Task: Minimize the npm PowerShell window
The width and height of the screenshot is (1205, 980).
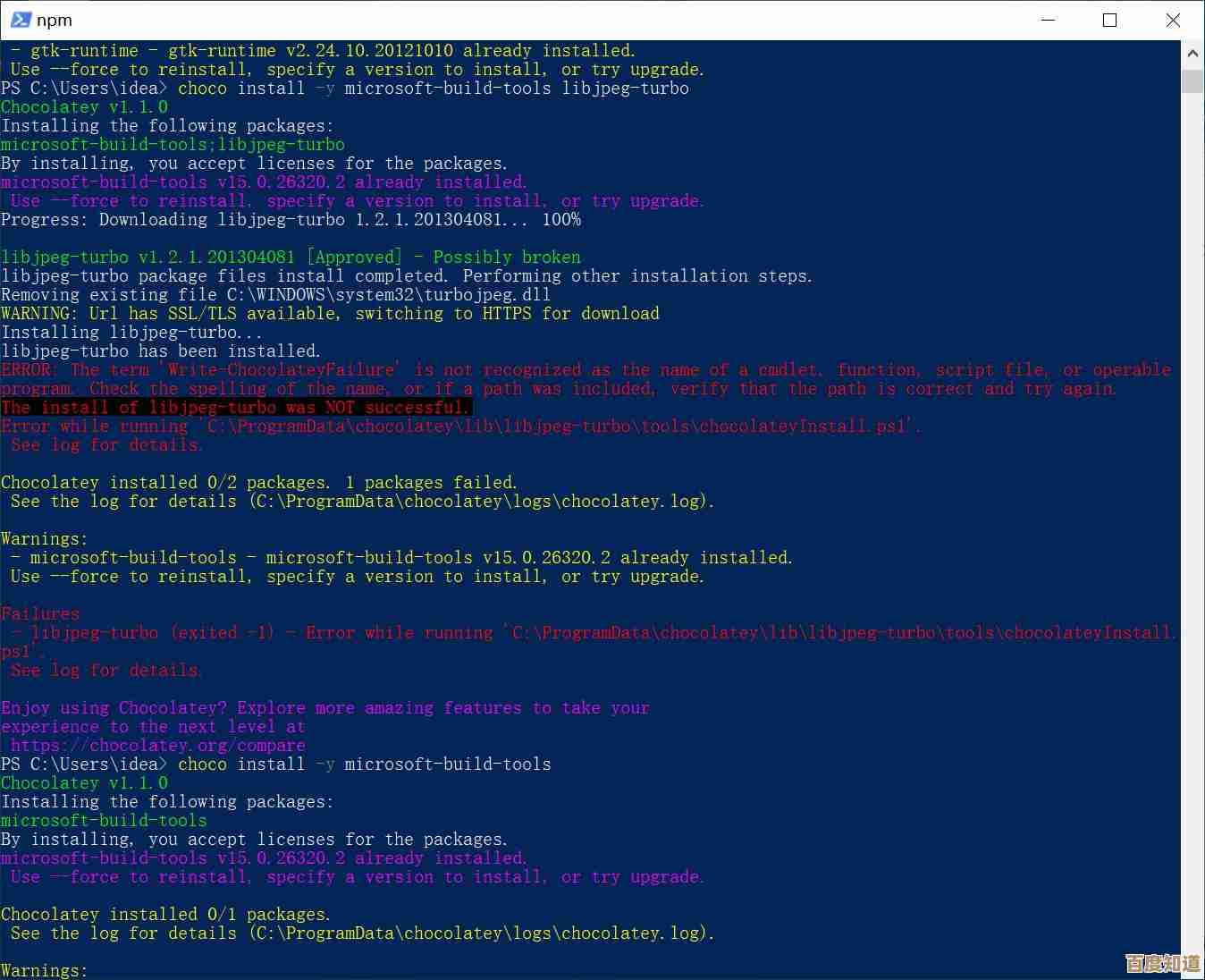Action: pos(1048,20)
